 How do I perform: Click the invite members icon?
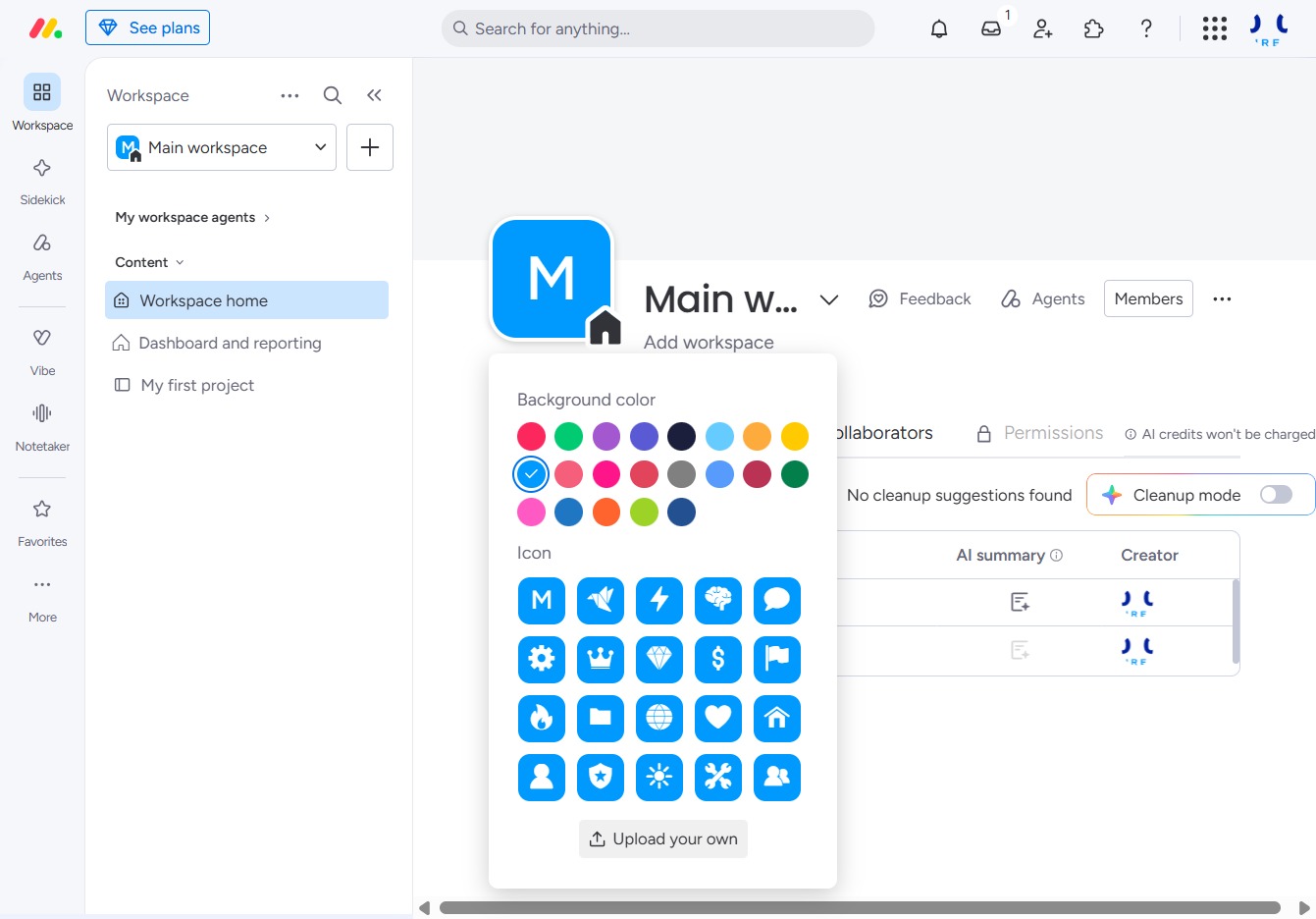[x=1043, y=28]
